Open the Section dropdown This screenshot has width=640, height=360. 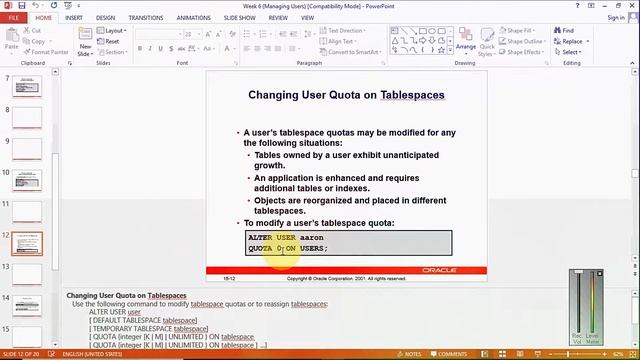pyautogui.click(x=113, y=52)
